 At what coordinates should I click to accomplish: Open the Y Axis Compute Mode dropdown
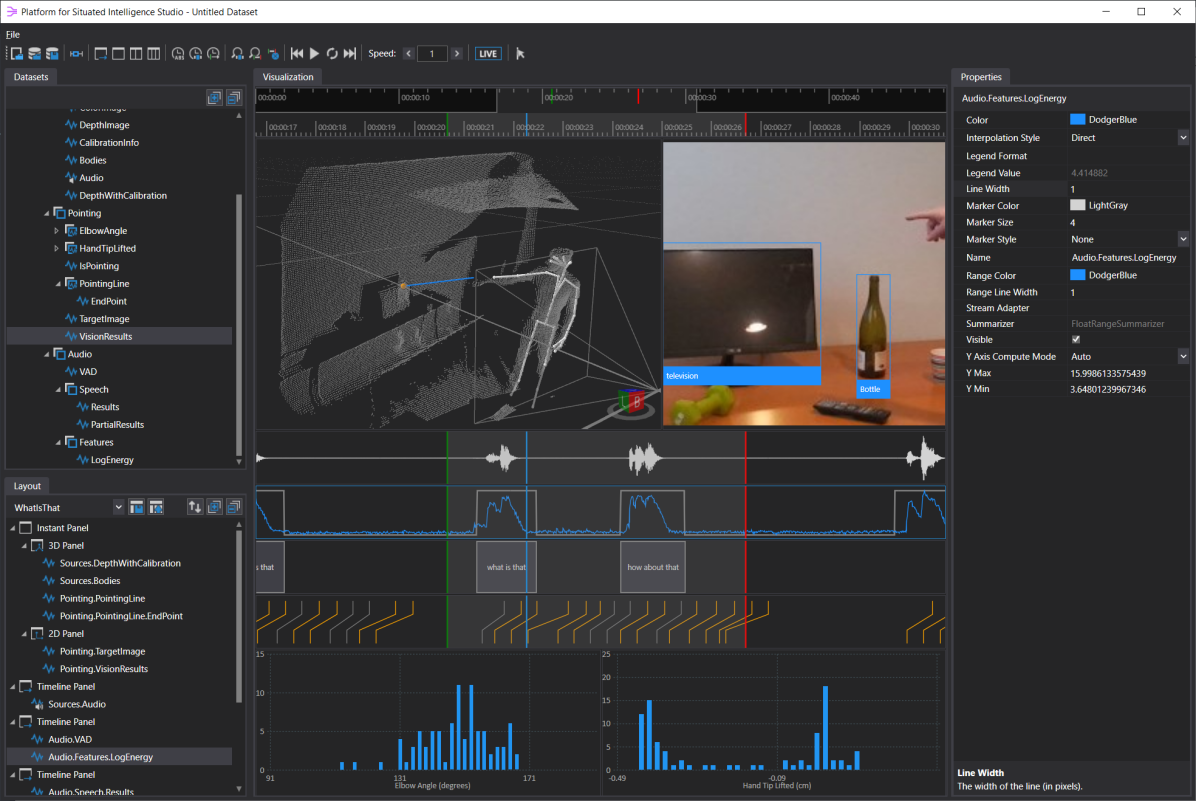click(x=1183, y=356)
